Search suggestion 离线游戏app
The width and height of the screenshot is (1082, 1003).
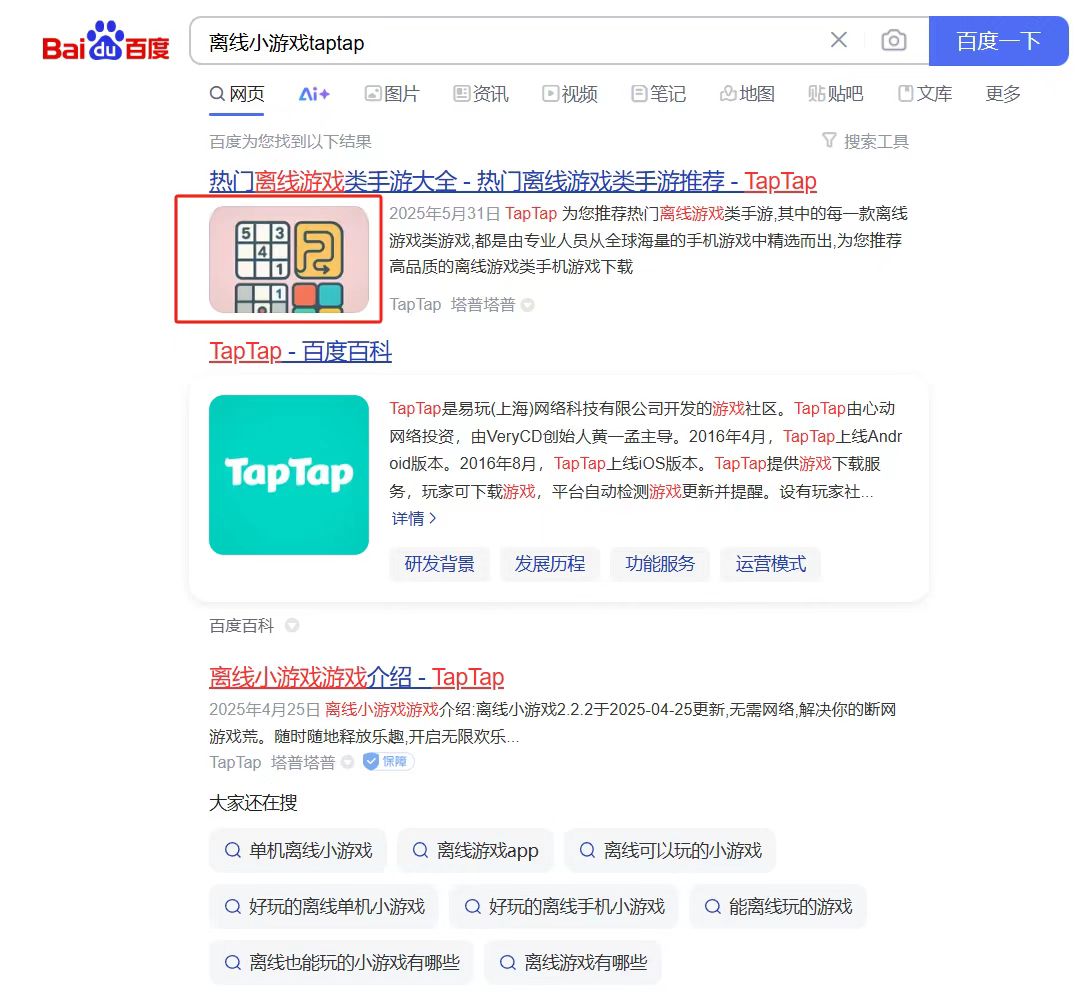tap(475, 851)
